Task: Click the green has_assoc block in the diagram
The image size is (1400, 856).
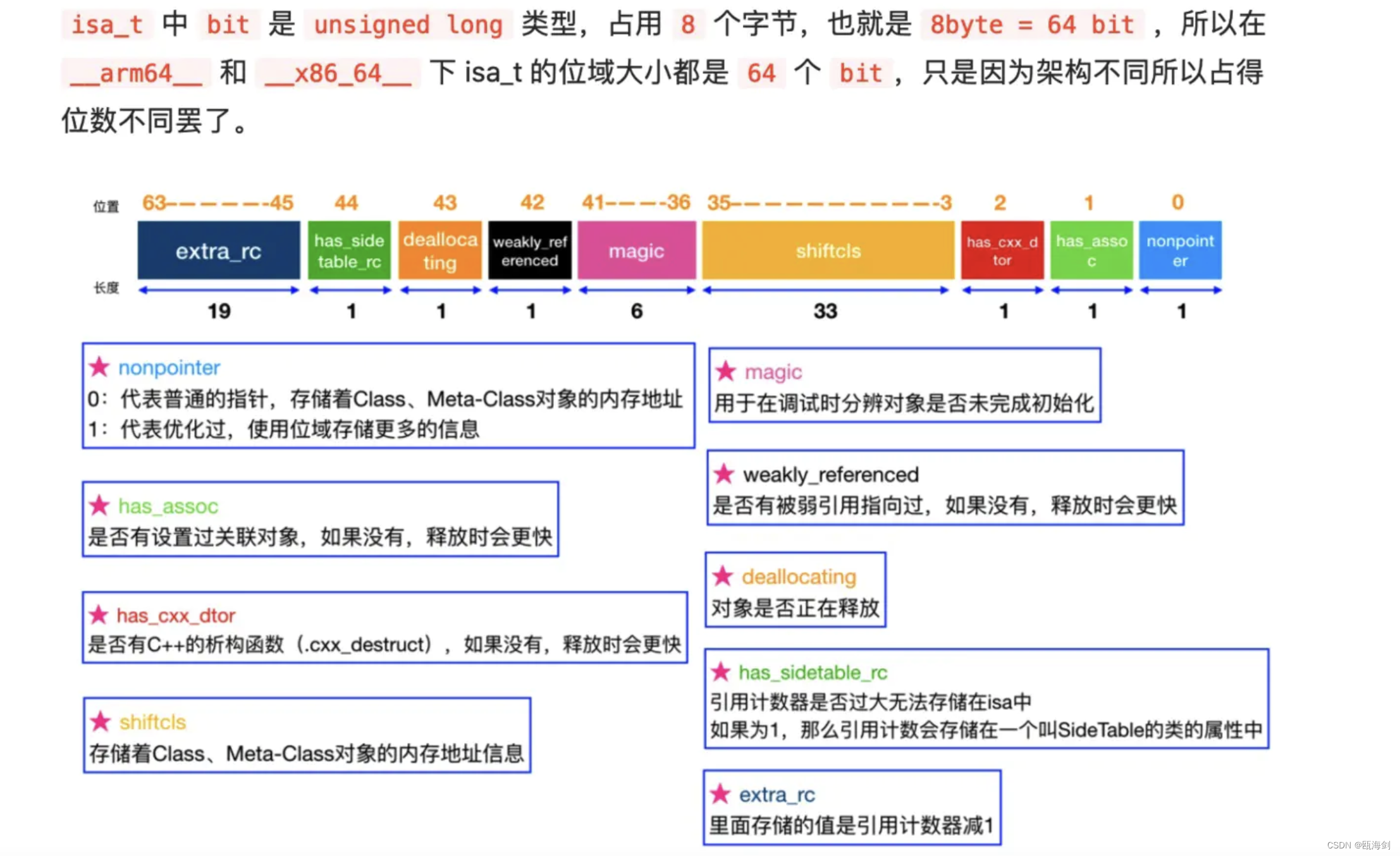Action: tap(1091, 250)
